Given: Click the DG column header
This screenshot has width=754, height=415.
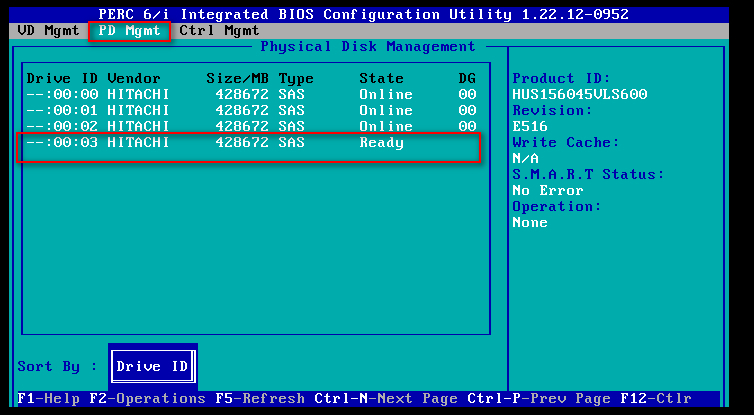Looking at the screenshot, I should click(467, 79).
